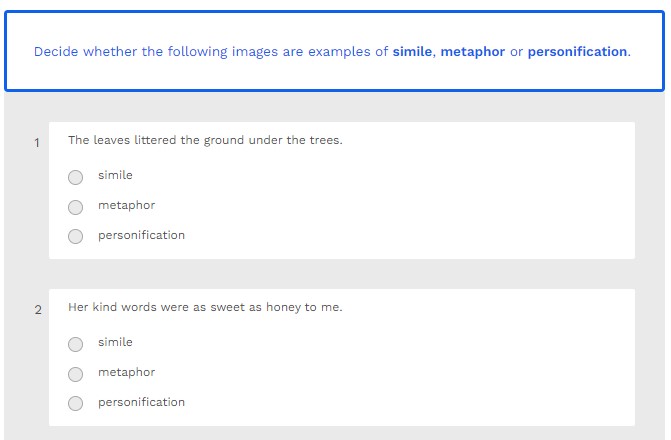Click the question number 2 marker

[38, 310]
